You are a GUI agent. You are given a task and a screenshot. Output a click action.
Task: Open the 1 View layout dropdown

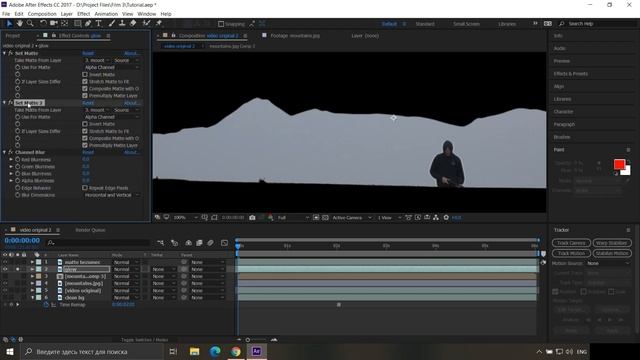click(389, 218)
